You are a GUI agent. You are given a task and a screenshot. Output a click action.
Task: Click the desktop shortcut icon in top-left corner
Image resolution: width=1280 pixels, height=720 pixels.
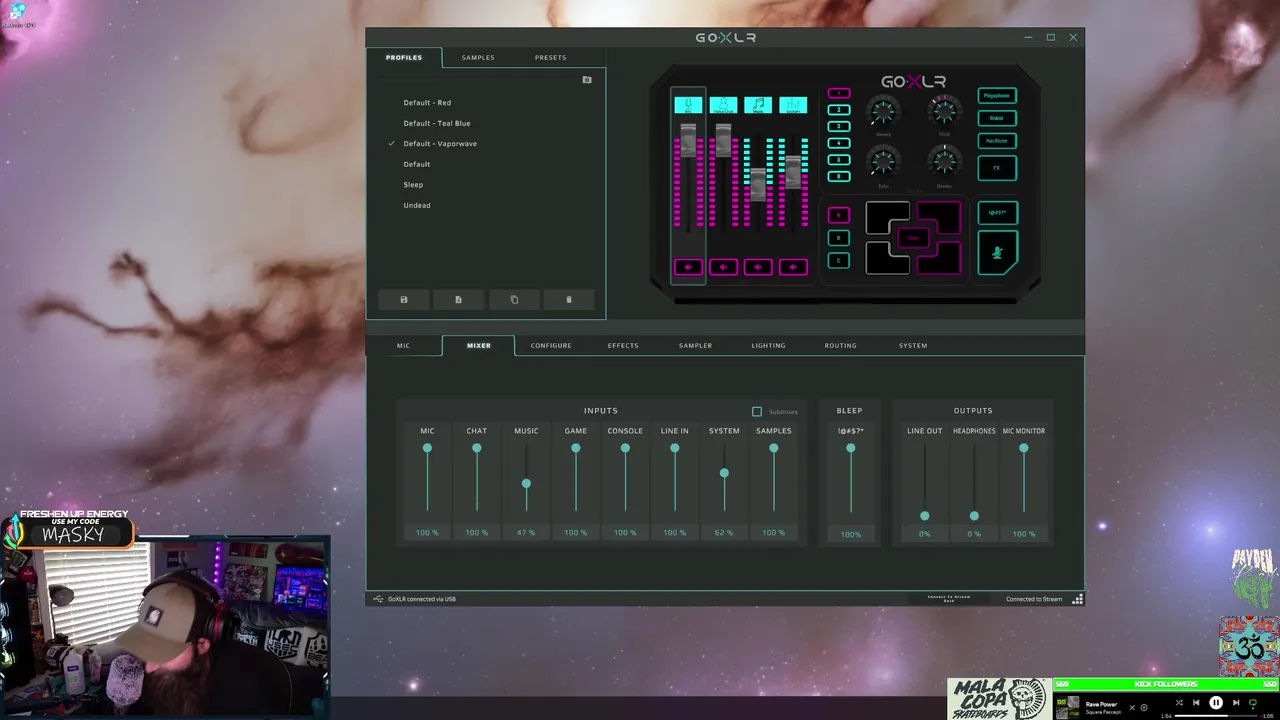(17, 12)
